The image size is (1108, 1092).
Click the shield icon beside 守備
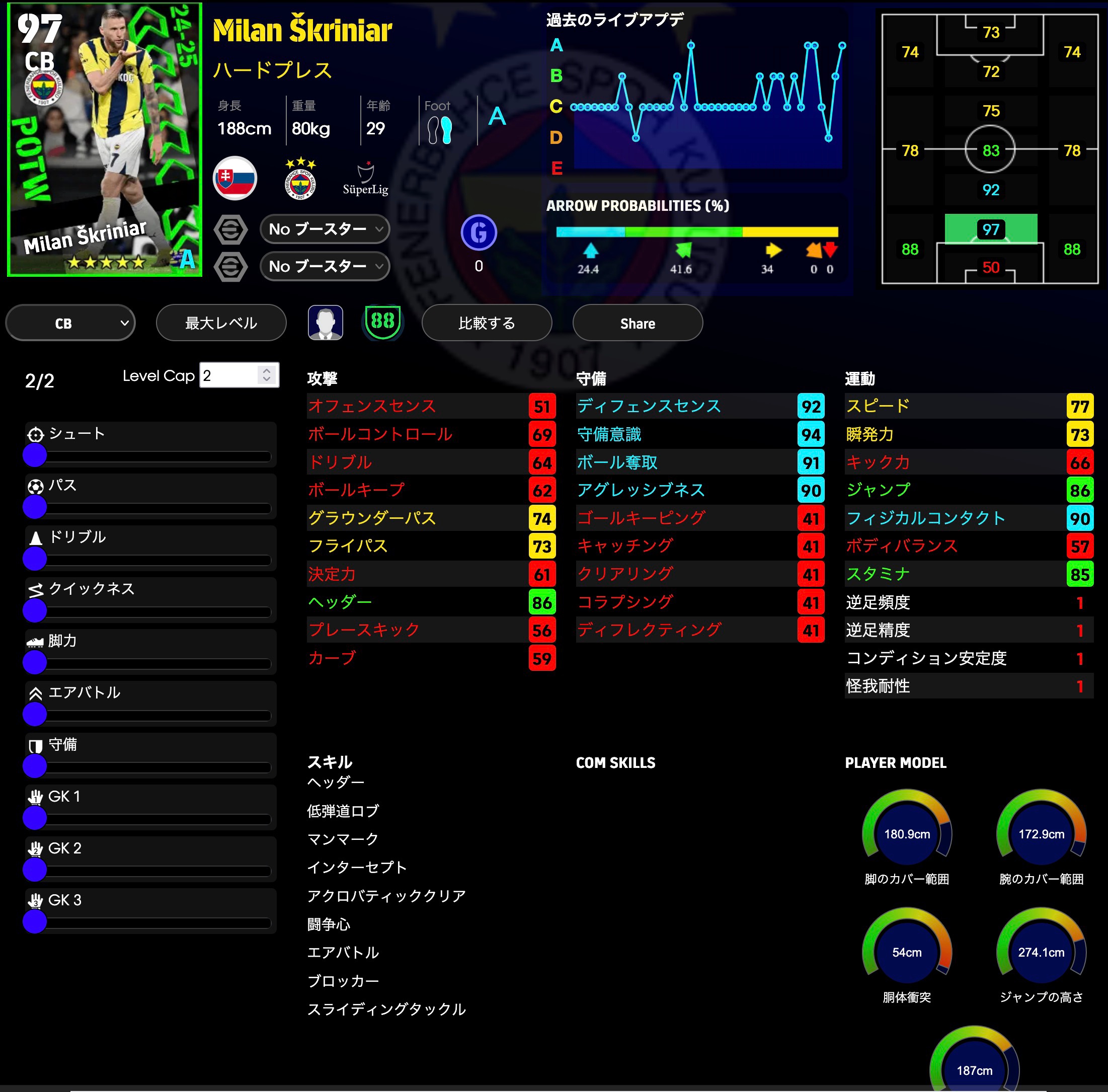pos(36,746)
